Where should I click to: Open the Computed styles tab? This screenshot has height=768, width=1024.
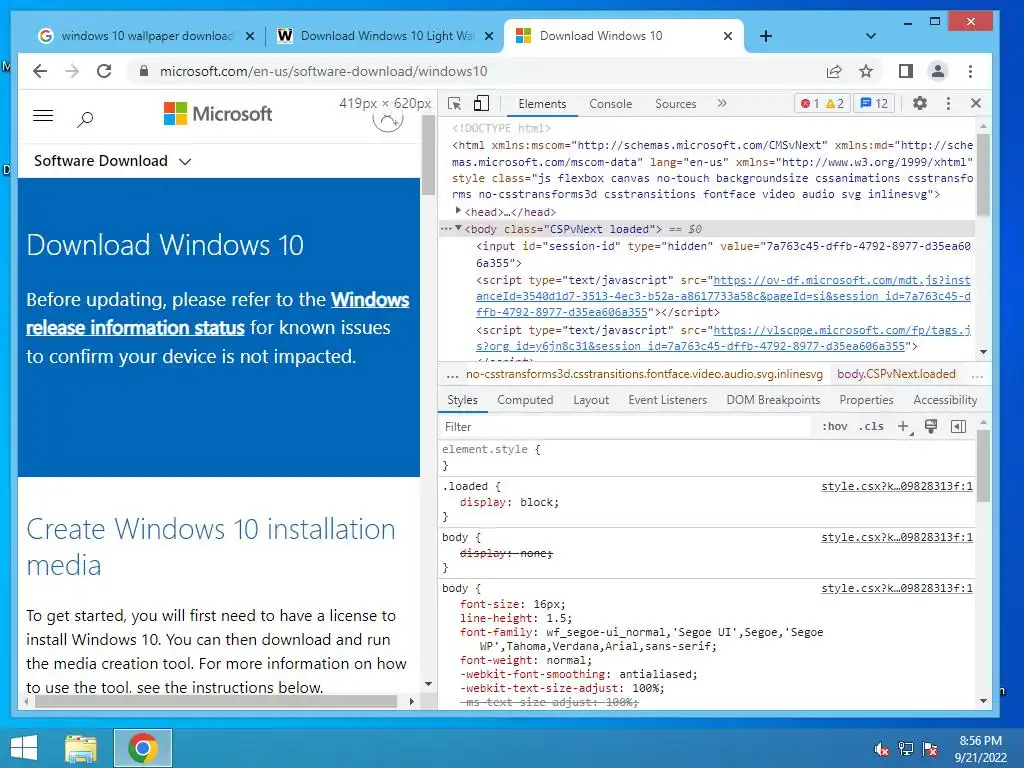point(525,400)
